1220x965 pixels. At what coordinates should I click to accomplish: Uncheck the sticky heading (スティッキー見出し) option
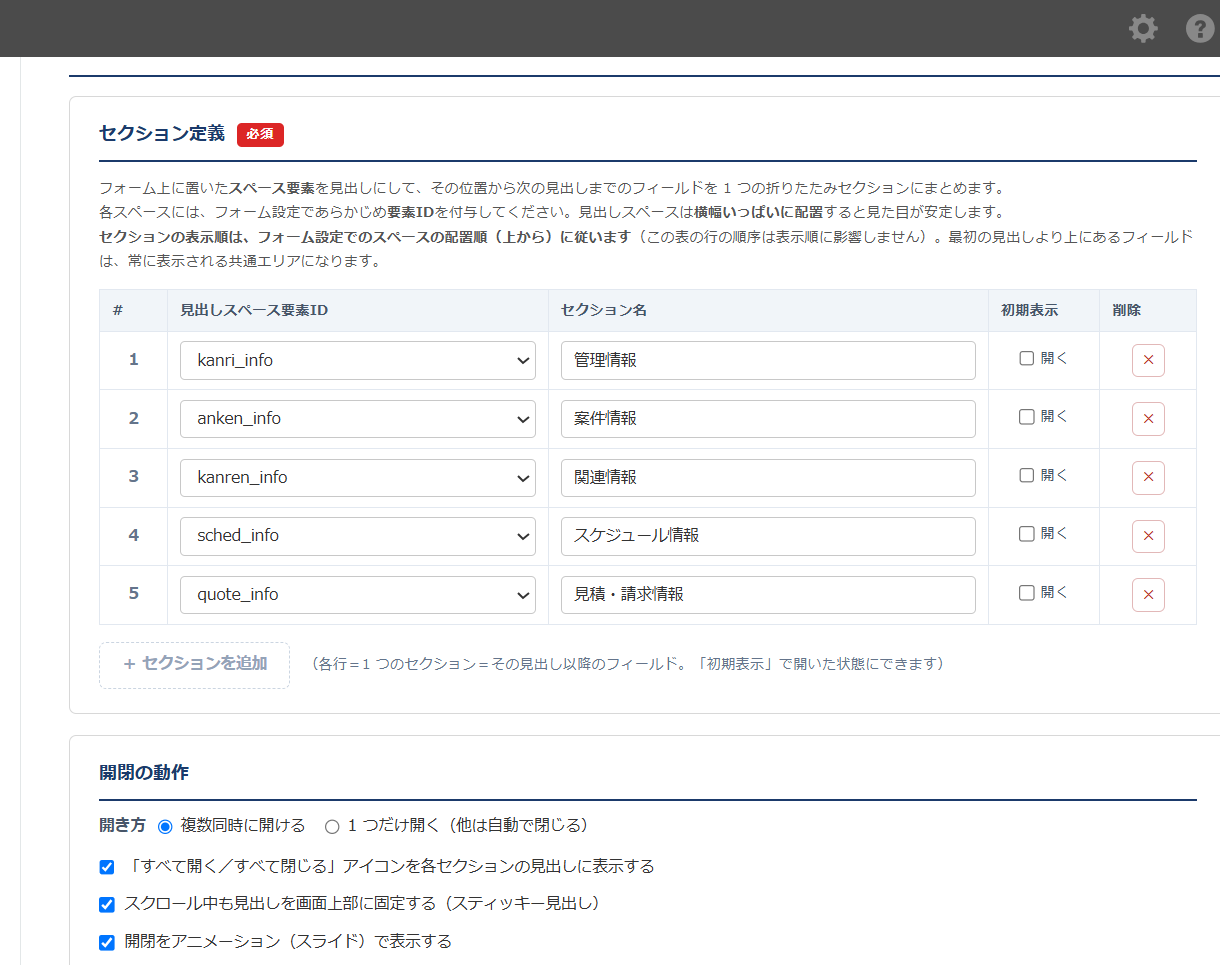(x=107, y=905)
